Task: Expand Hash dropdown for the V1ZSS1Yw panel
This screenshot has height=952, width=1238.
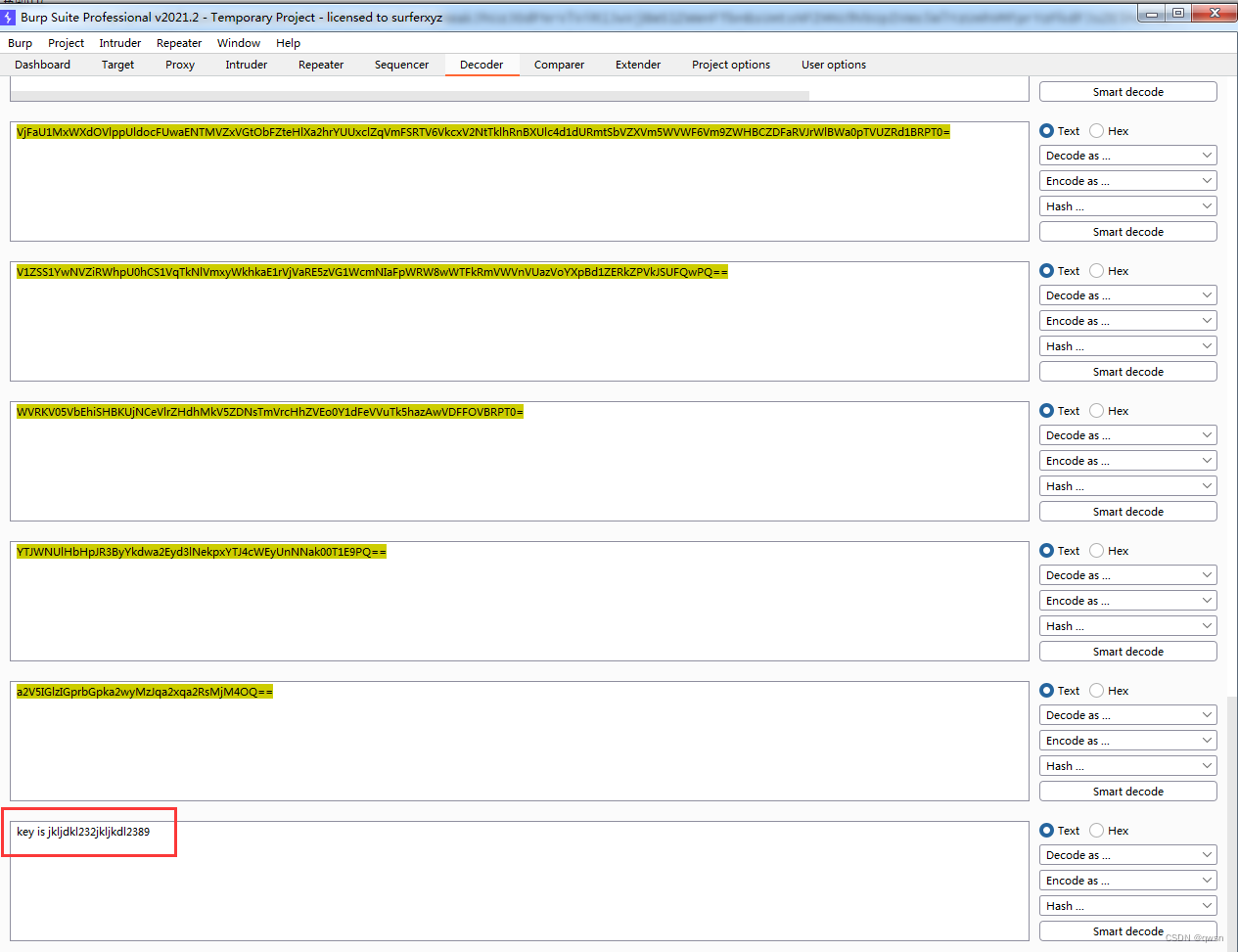Action: [1128, 346]
